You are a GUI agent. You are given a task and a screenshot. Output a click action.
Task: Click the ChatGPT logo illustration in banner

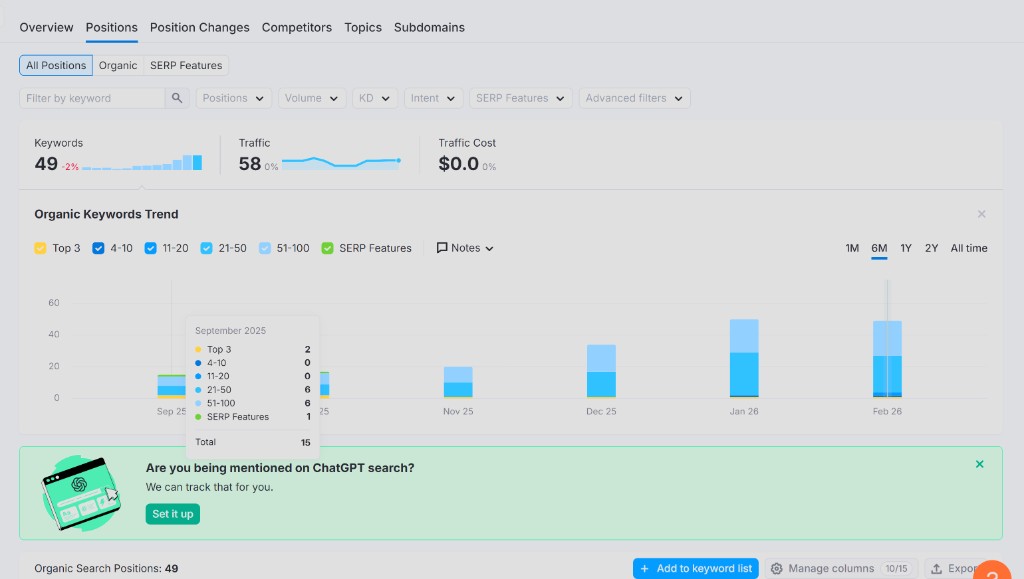coord(81,494)
